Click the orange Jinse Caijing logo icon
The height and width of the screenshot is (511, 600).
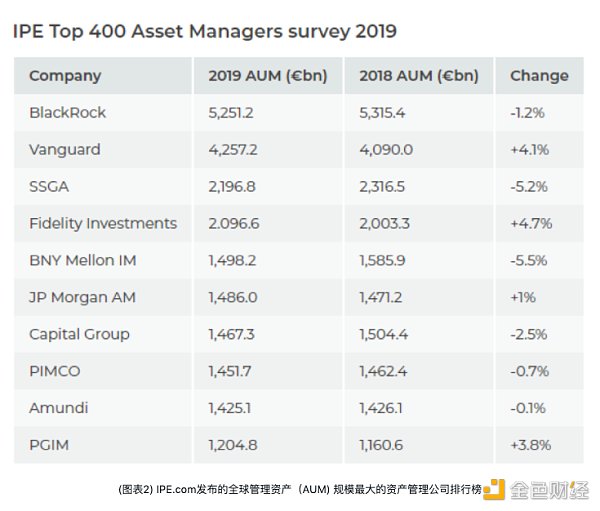[494, 489]
